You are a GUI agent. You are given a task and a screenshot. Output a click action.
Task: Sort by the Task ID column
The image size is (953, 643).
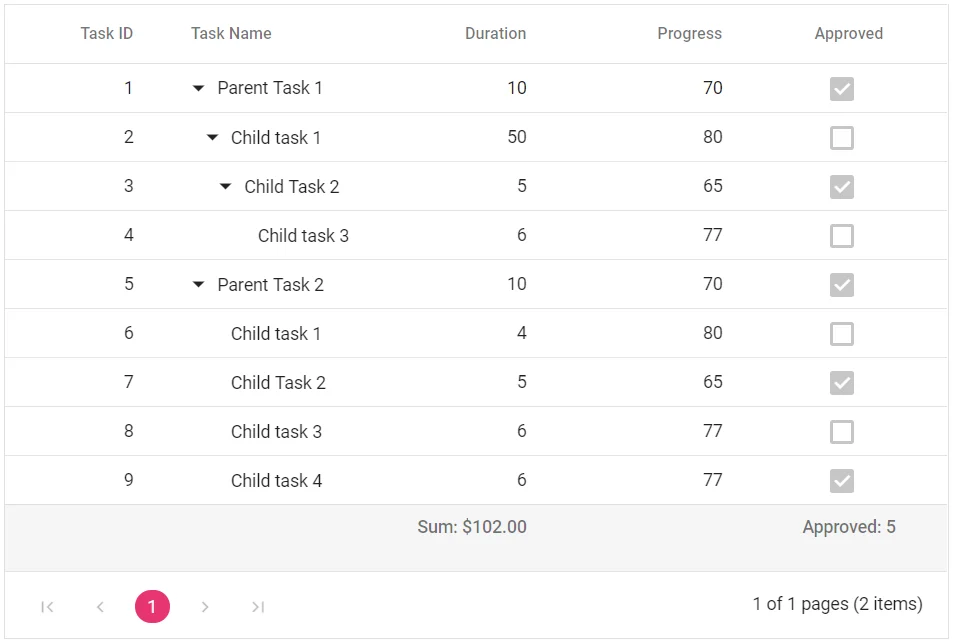[x=107, y=33]
